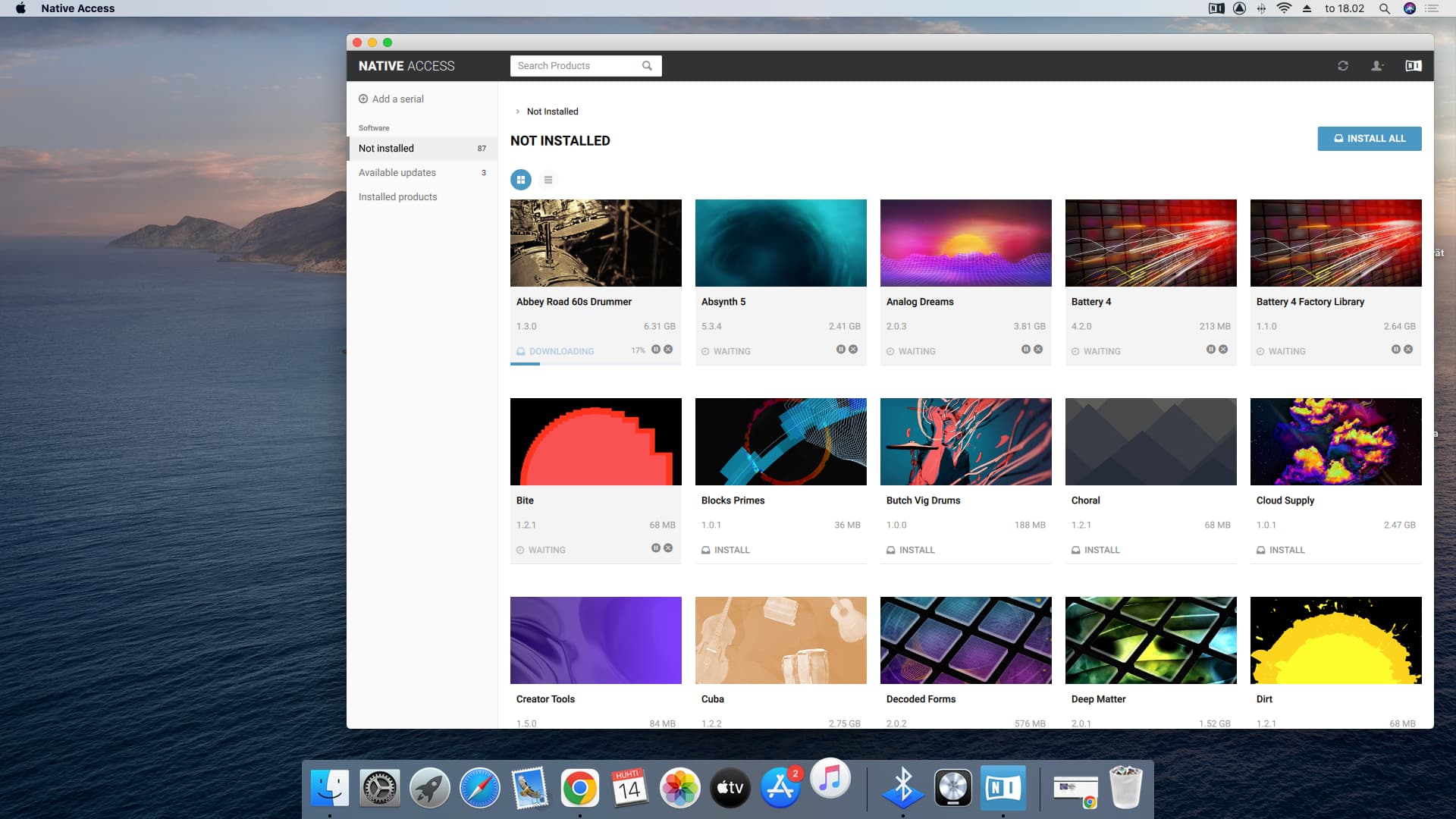Viewport: 1456px width, 819px height.
Task: Cancel Battery 4 queued install
Action: (1223, 350)
